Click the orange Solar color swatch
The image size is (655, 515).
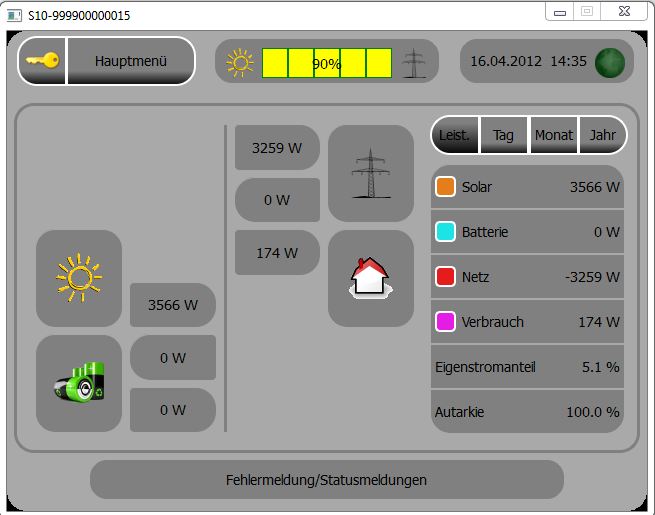point(445,187)
